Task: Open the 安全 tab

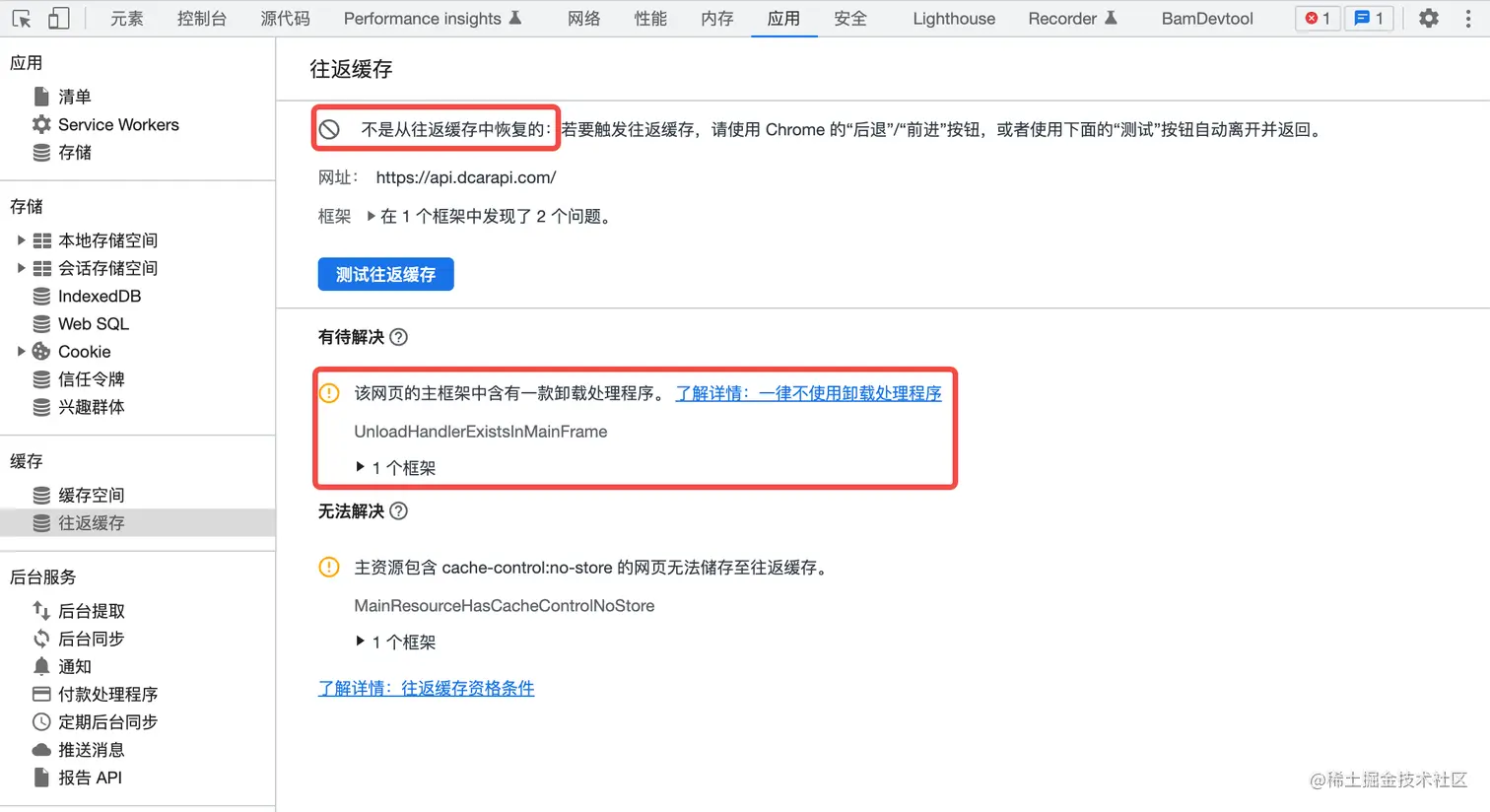Action: click(850, 18)
